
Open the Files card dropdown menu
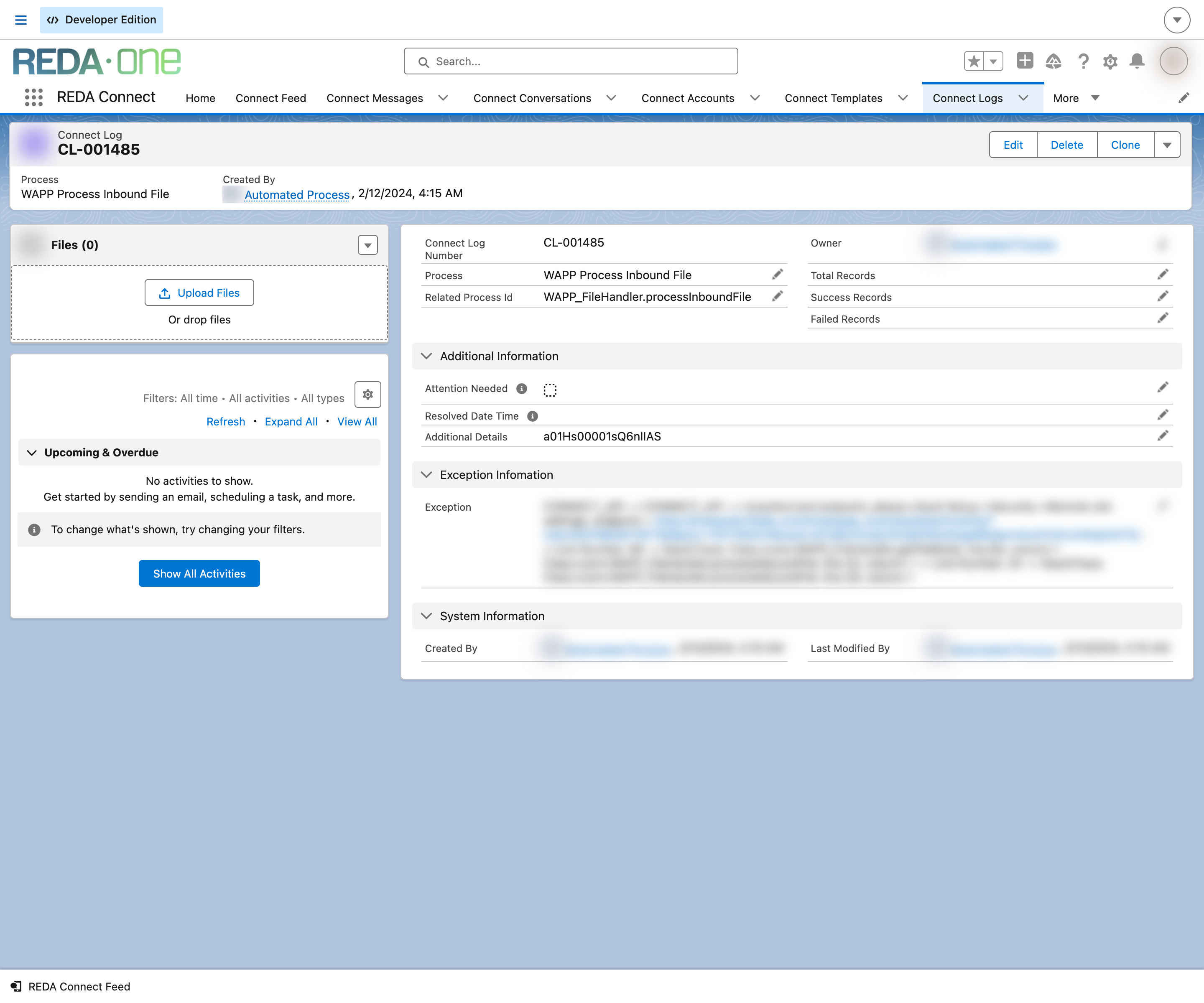[x=367, y=245]
